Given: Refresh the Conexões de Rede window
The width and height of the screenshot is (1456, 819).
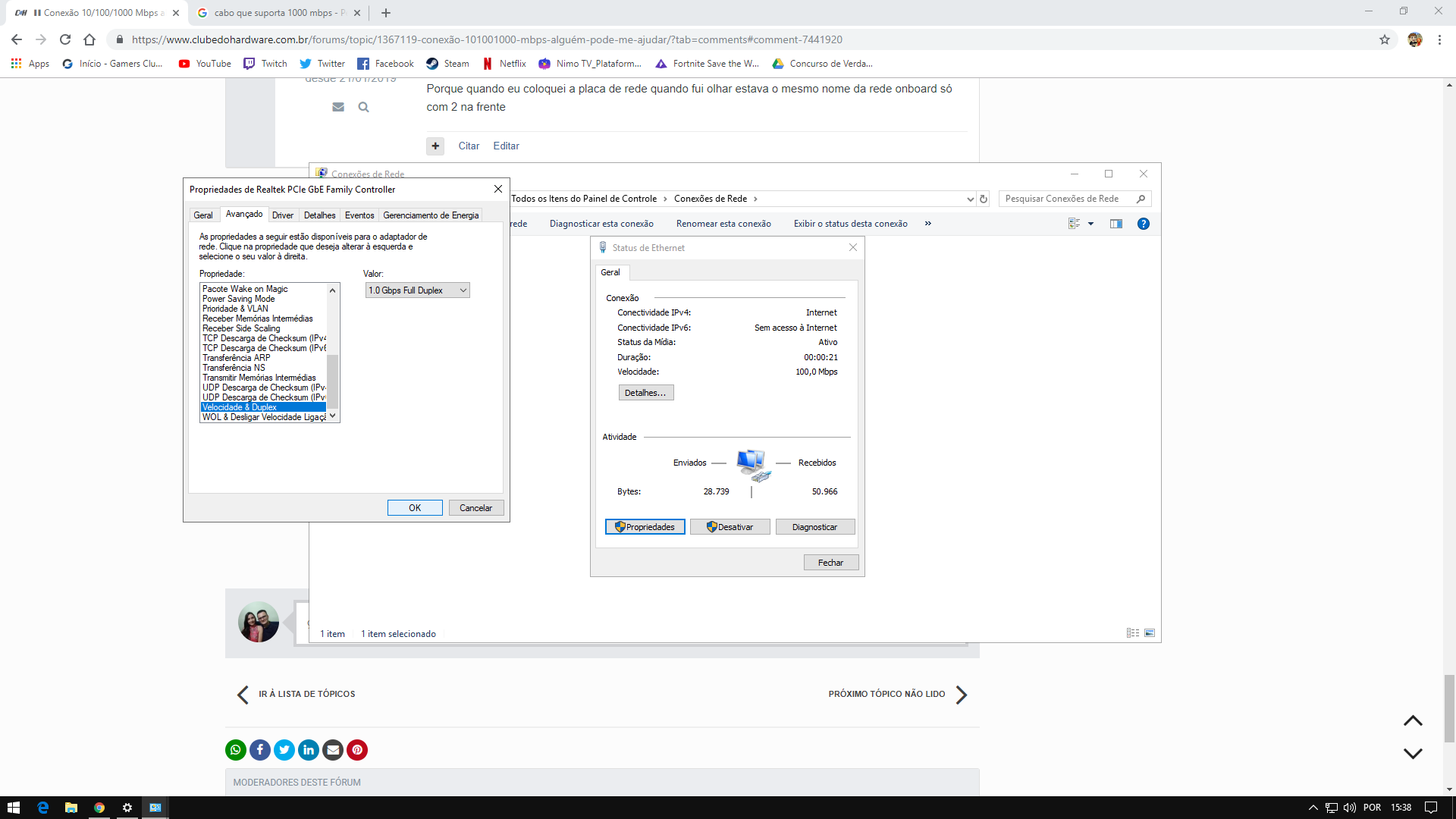Looking at the screenshot, I should point(984,199).
